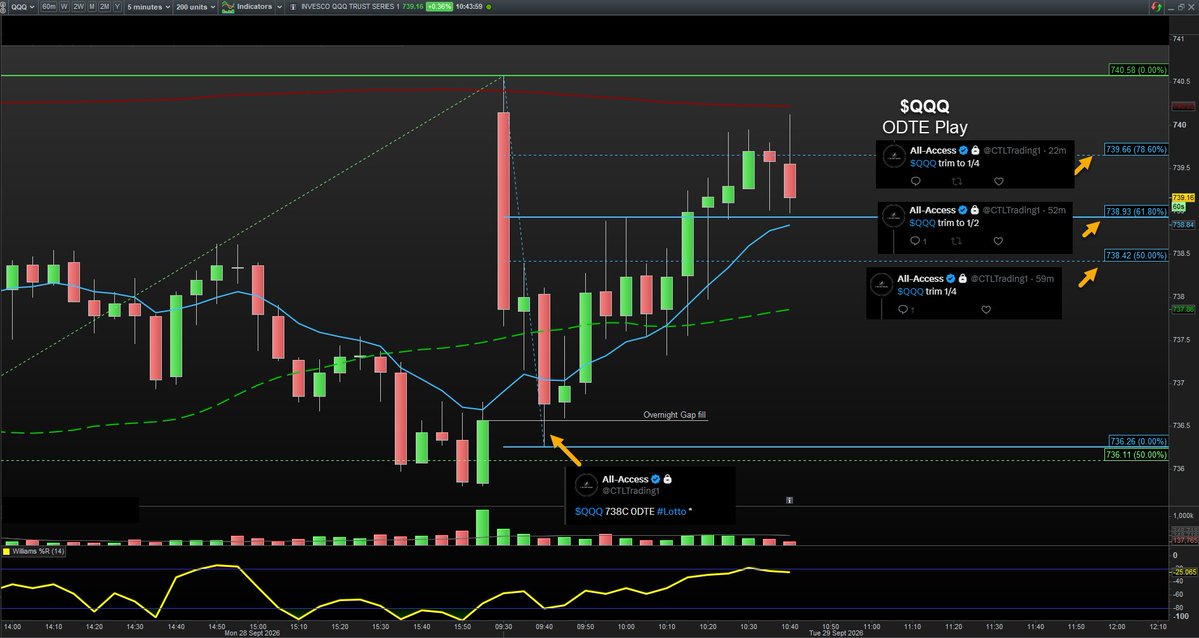This screenshot has height=638, width=1199.
Task: Click the Overnight Gap fill annotation text
Action: coord(674,415)
